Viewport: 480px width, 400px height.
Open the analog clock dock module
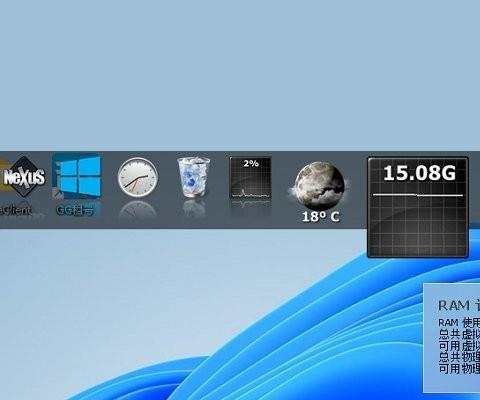click(138, 178)
